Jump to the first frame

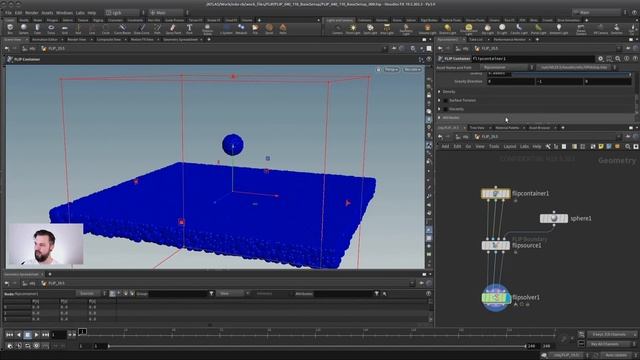9,335
